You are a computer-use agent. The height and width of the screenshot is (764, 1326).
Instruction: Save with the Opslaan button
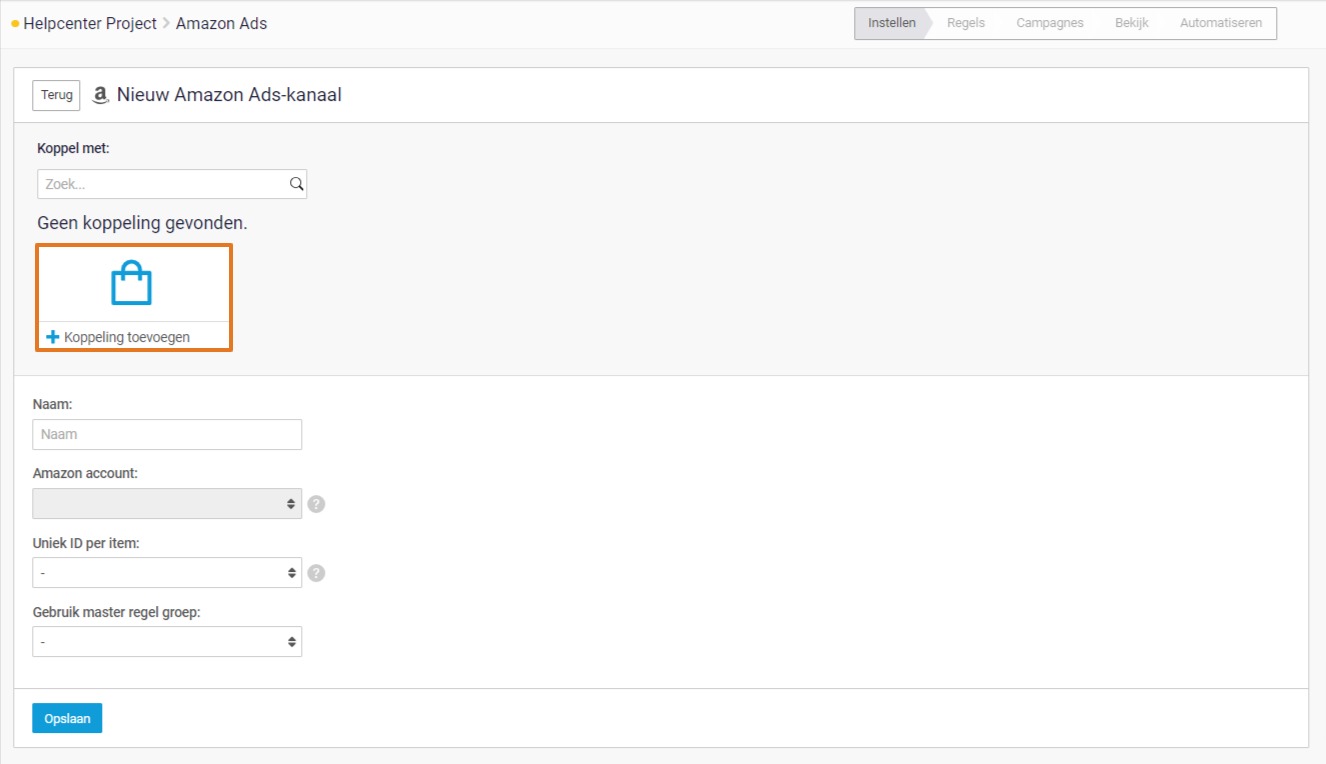tap(67, 718)
